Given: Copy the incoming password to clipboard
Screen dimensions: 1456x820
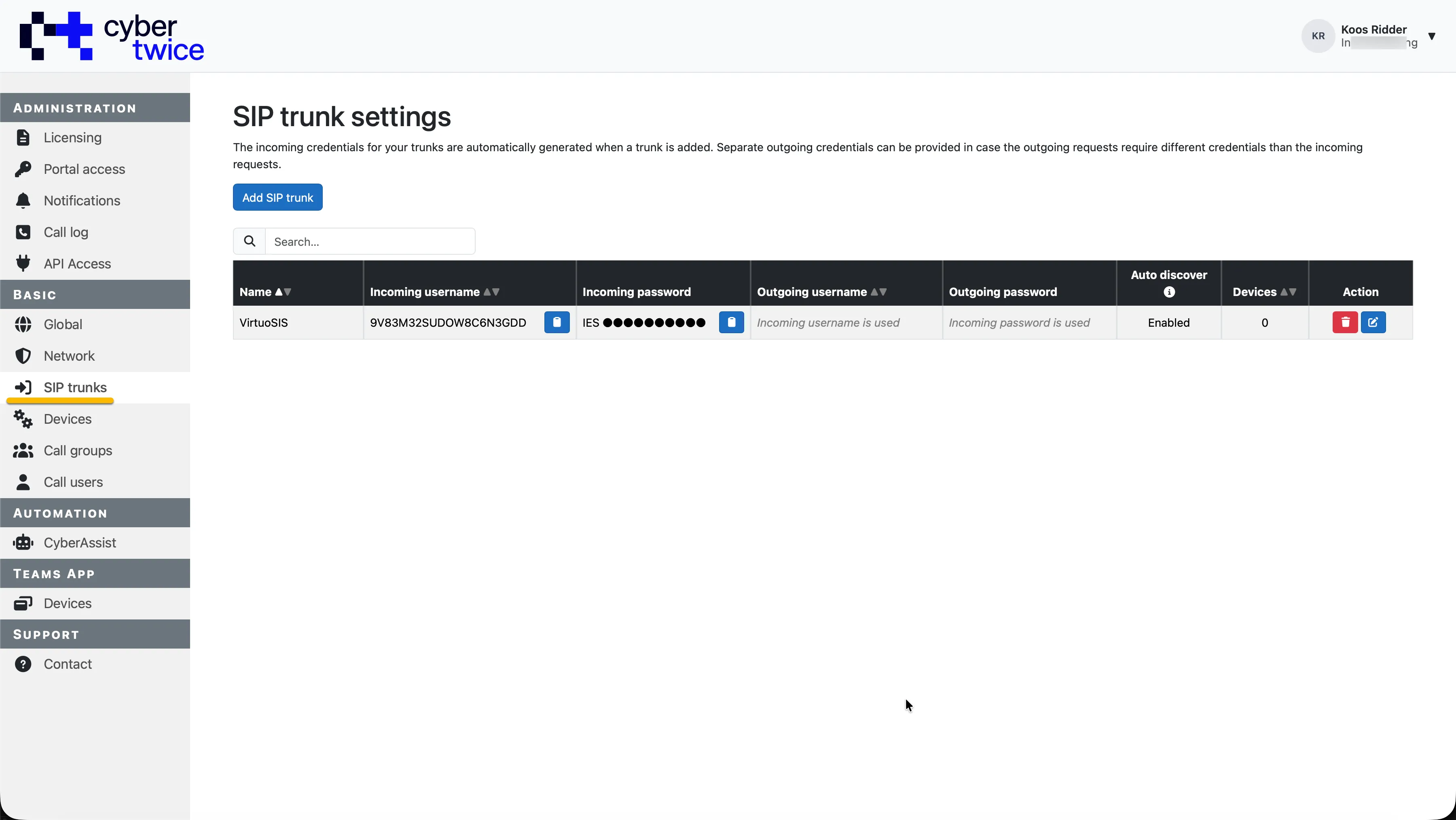Looking at the screenshot, I should click(731, 322).
